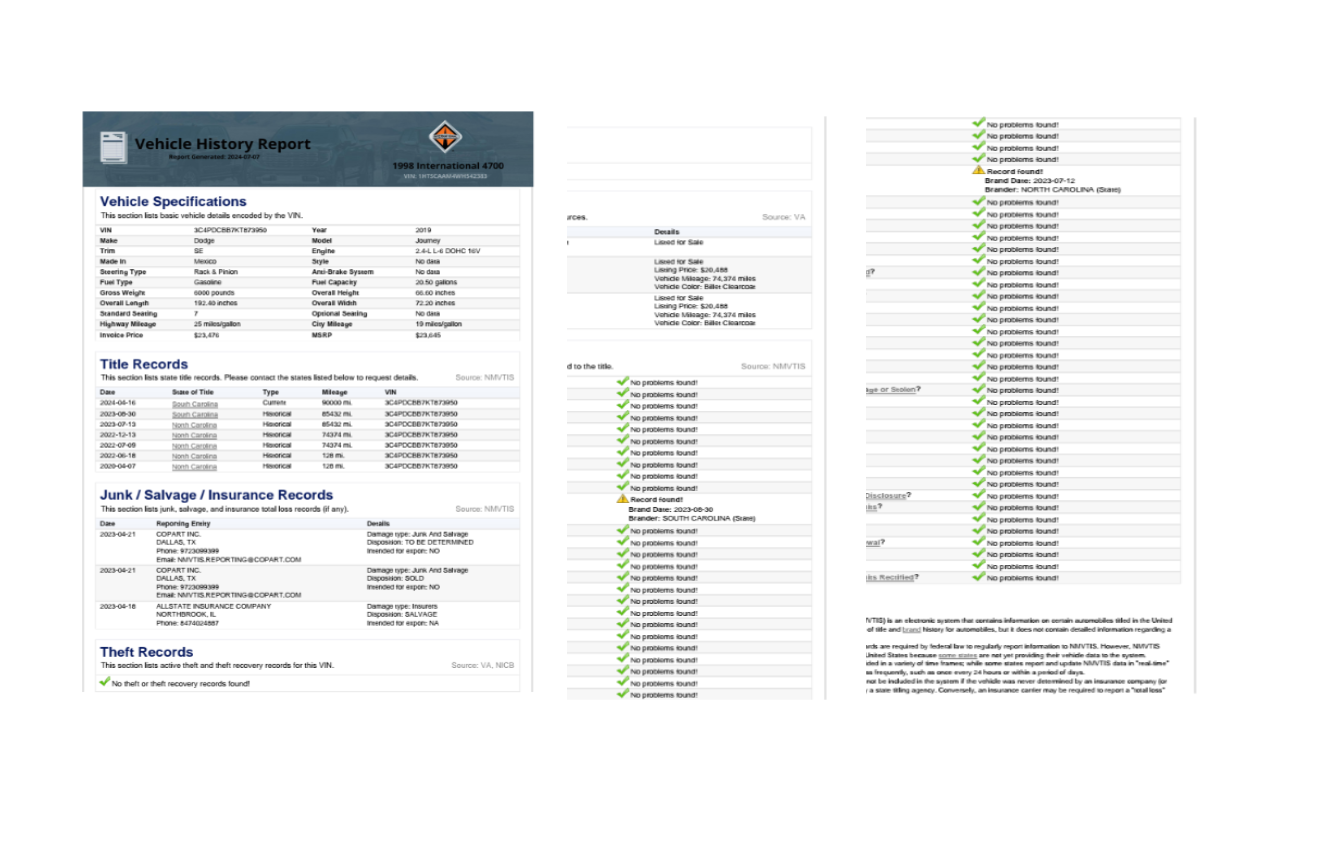The height and width of the screenshot is (856, 1340).
Task: Open the underlined 'Disclosure' question link
Action: click(x=885, y=496)
